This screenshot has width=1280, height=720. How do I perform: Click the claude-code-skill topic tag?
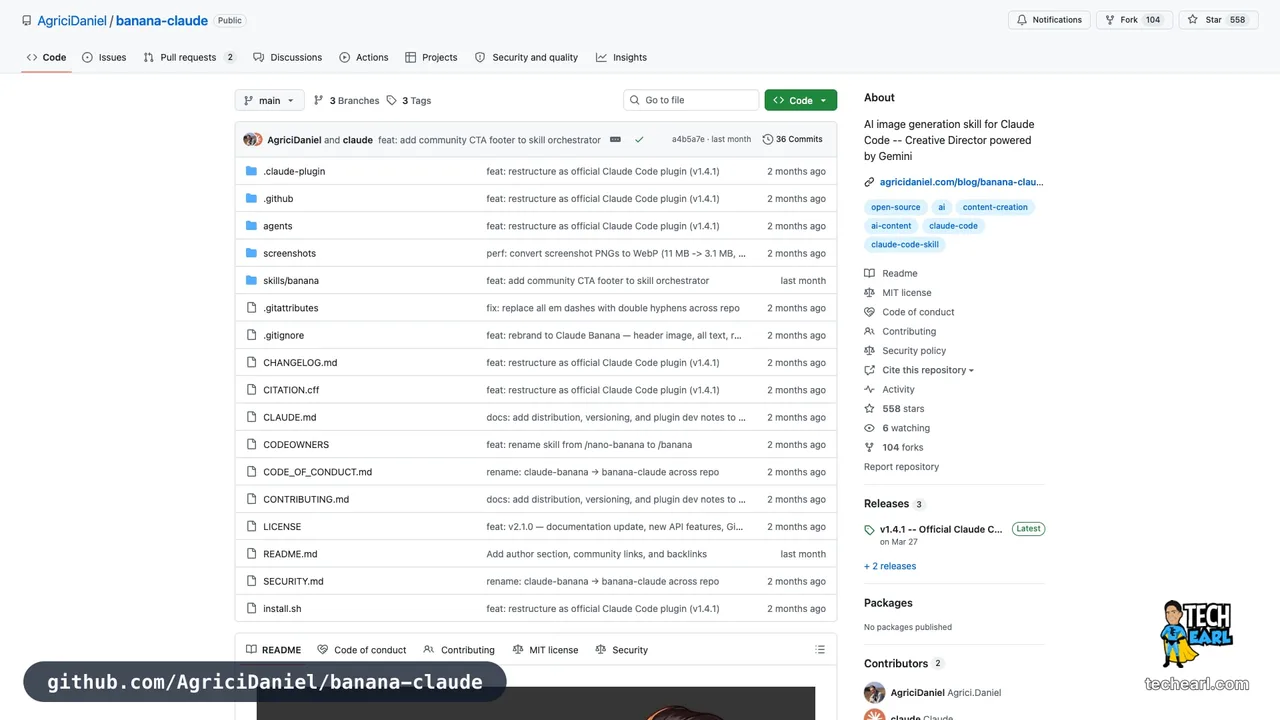click(905, 244)
